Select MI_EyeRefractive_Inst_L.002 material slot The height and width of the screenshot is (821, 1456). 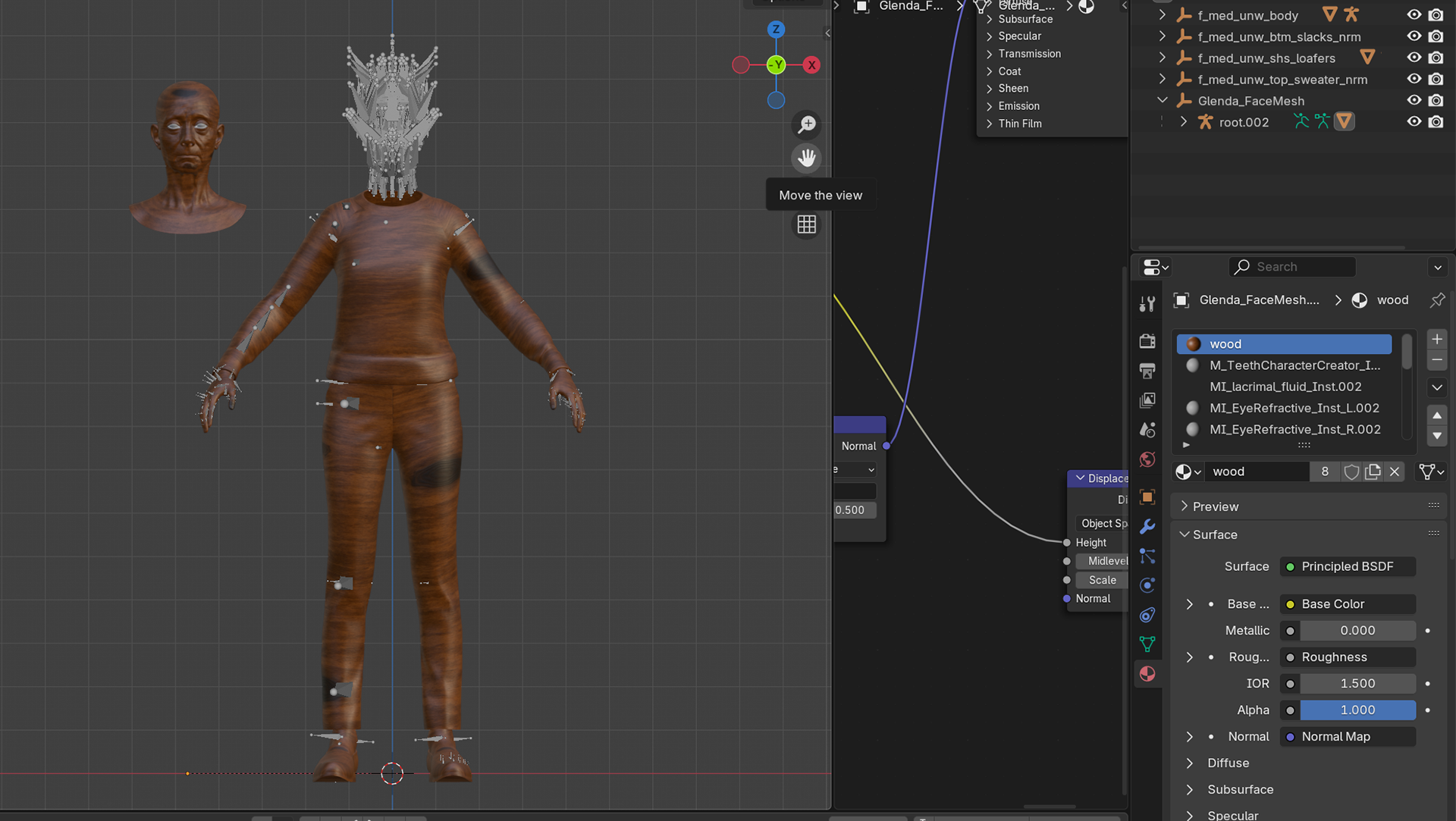(1284, 408)
